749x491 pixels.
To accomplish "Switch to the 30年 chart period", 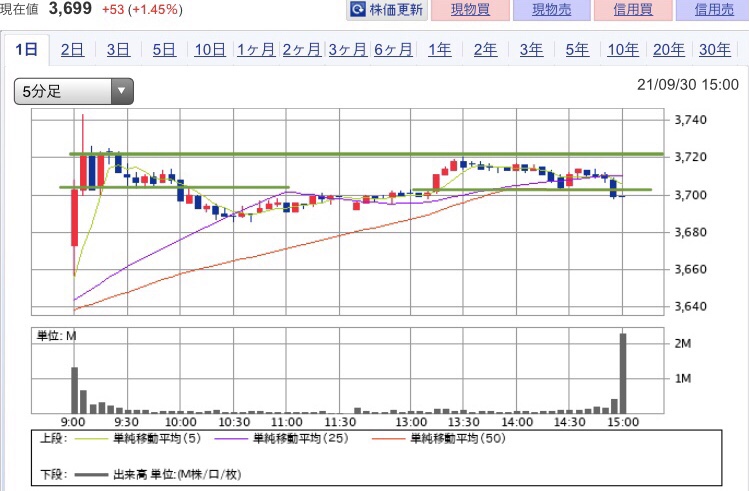I will [x=715, y=50].
